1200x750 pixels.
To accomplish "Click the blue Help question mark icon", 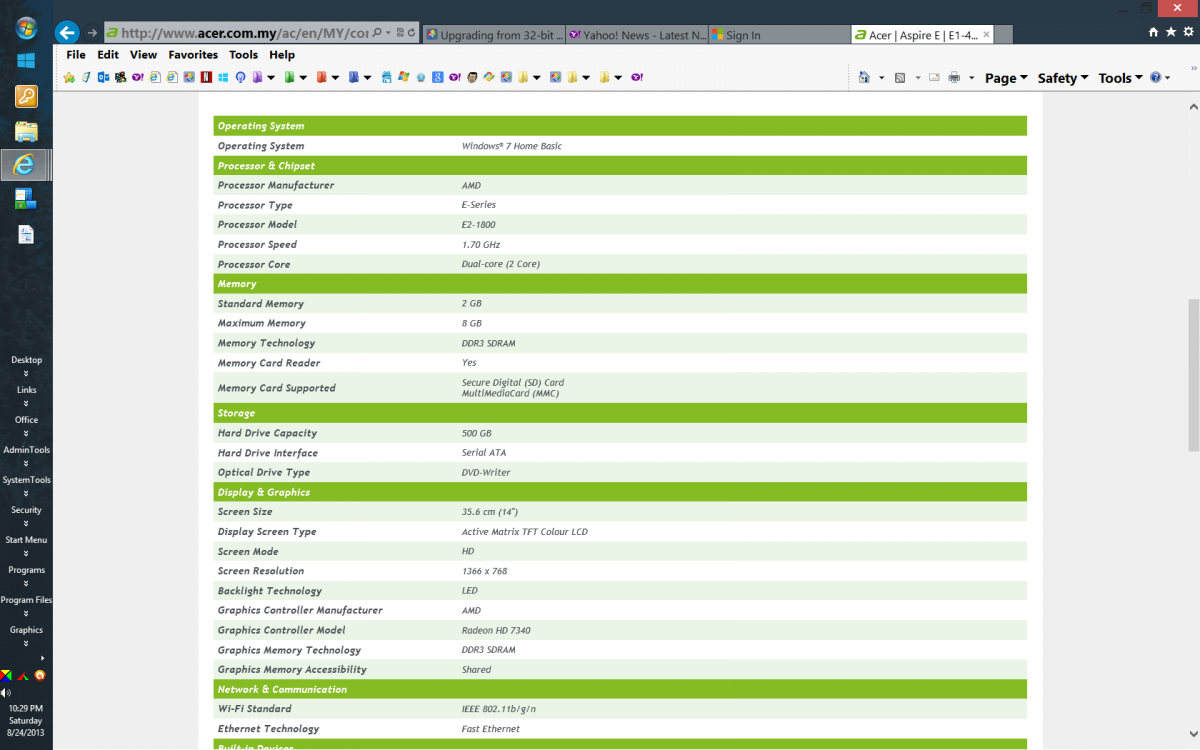I will (1155, 77).
